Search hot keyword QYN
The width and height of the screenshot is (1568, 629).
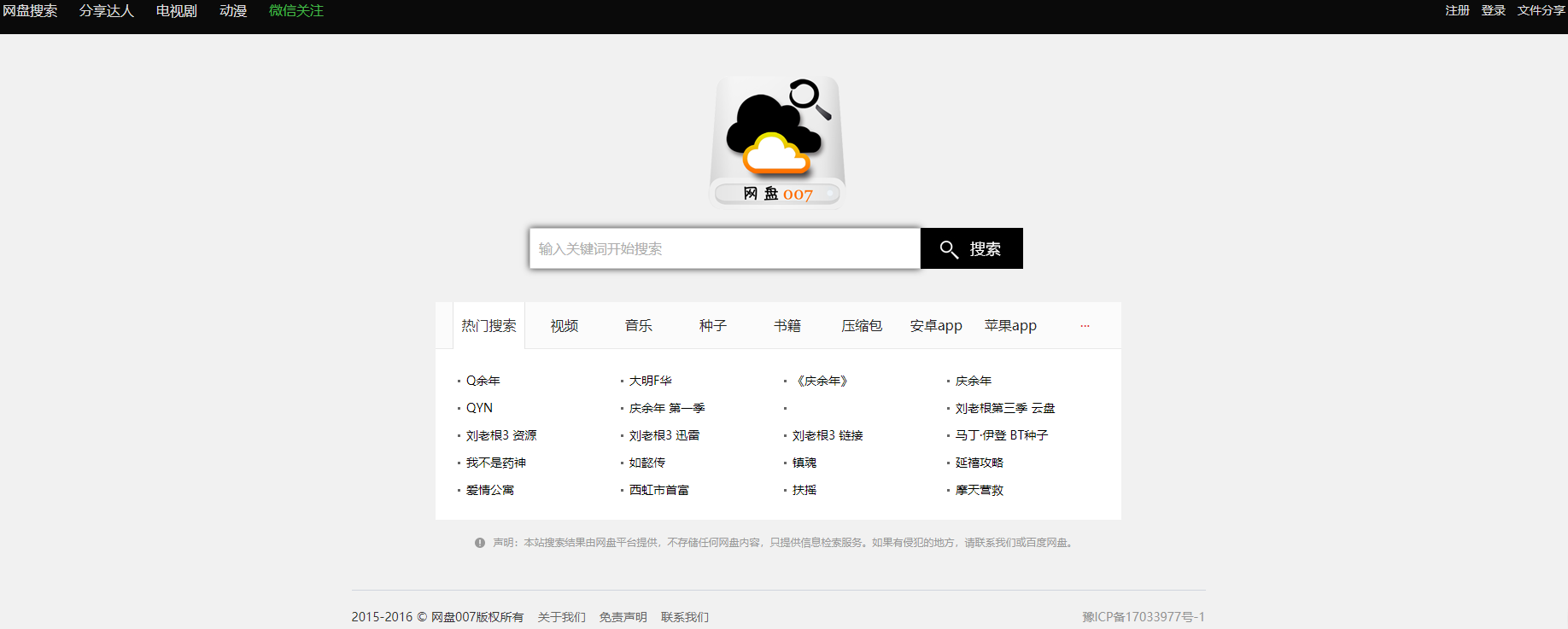[x=479, y=408]
